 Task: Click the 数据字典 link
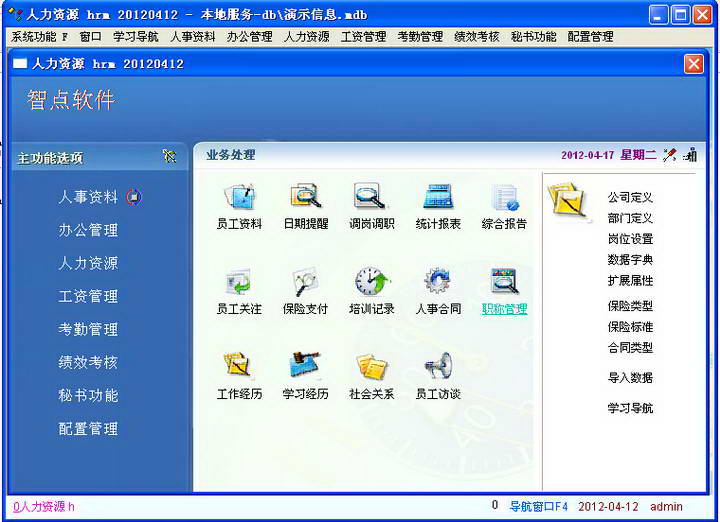pos(630,259)
